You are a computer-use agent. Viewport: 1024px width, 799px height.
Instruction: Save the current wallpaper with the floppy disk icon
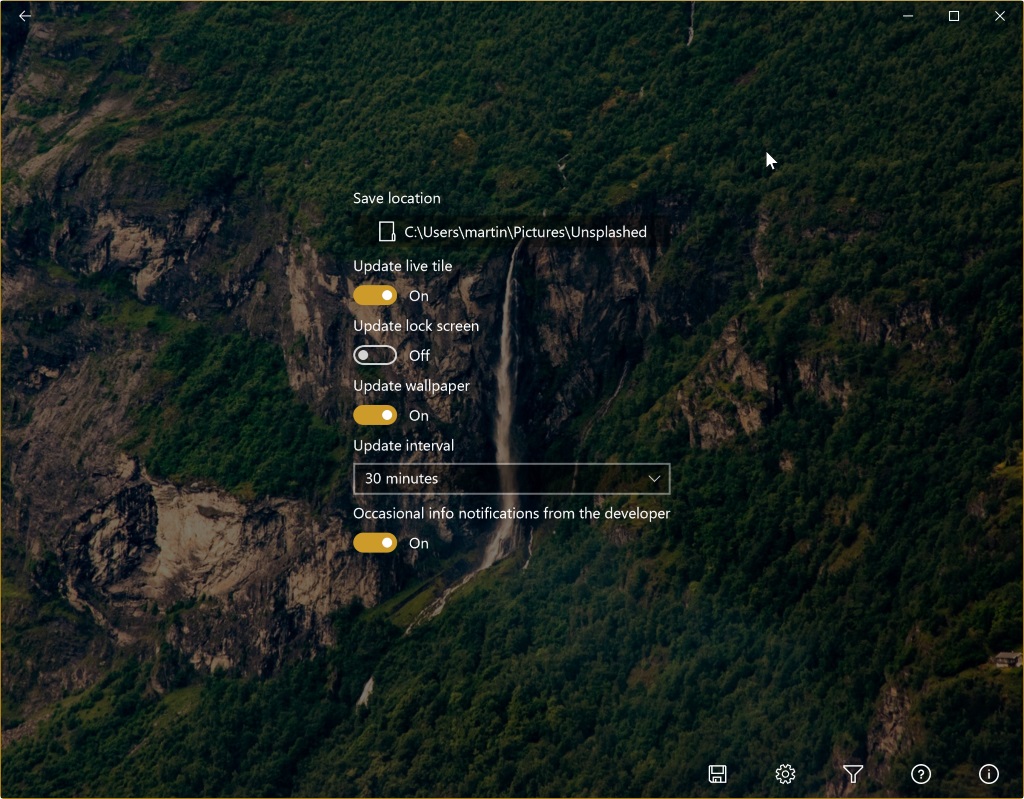717,773
